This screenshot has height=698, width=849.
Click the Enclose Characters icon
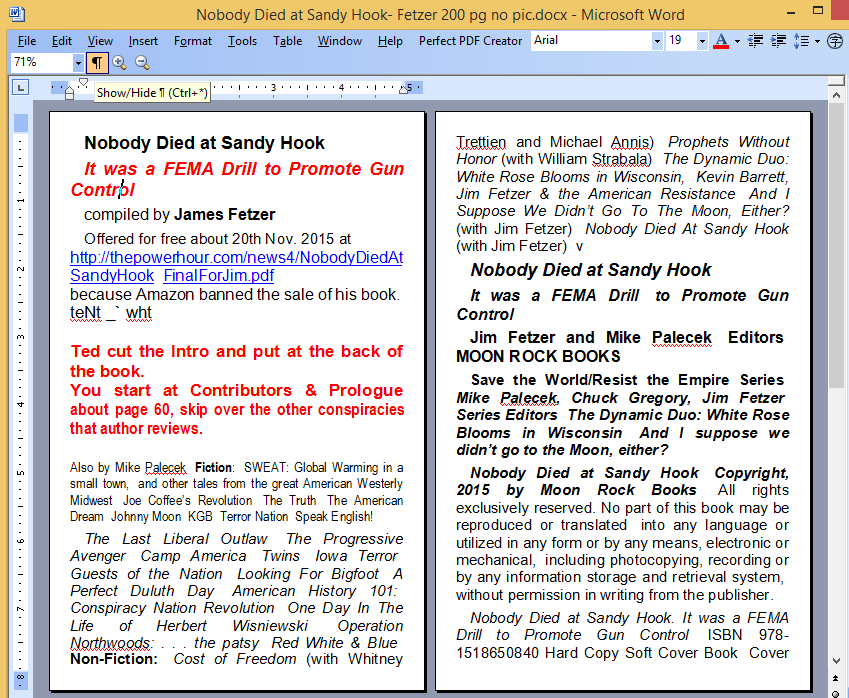[835, 41]
